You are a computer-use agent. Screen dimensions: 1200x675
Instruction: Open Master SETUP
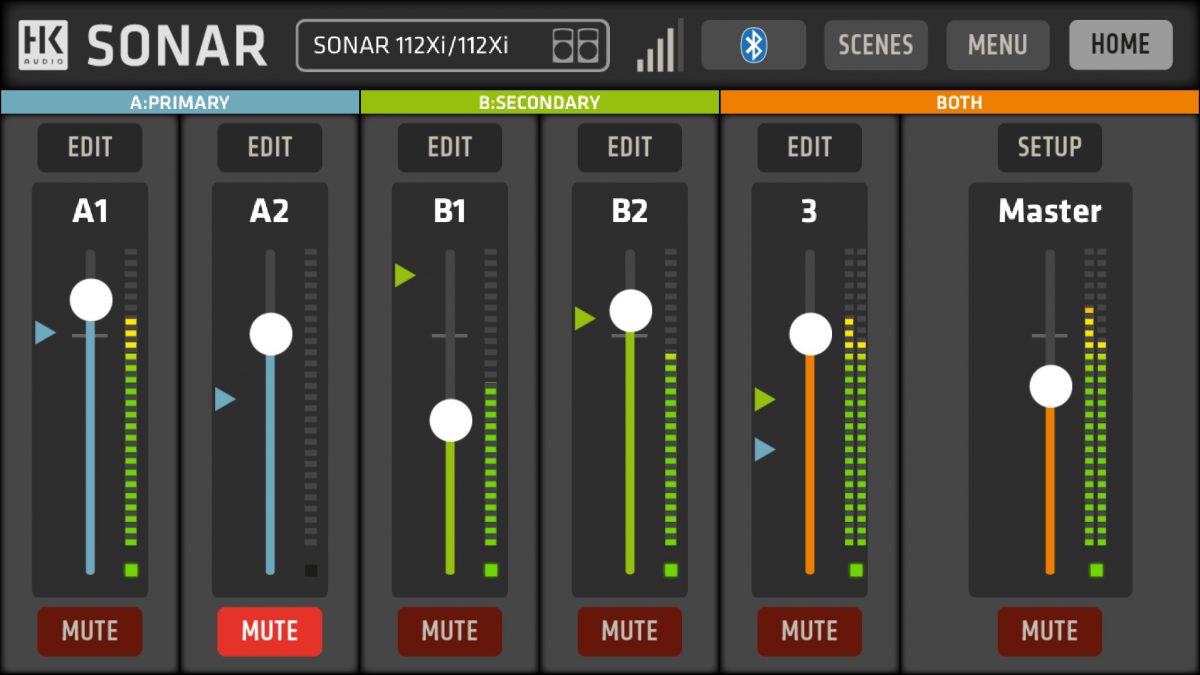coord(1050,147)
